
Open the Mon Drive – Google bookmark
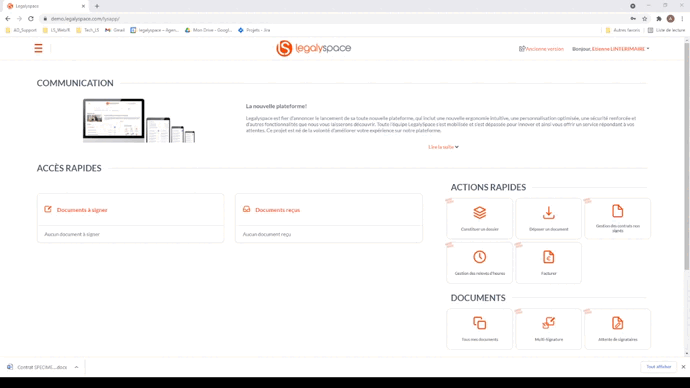(208, 30)
